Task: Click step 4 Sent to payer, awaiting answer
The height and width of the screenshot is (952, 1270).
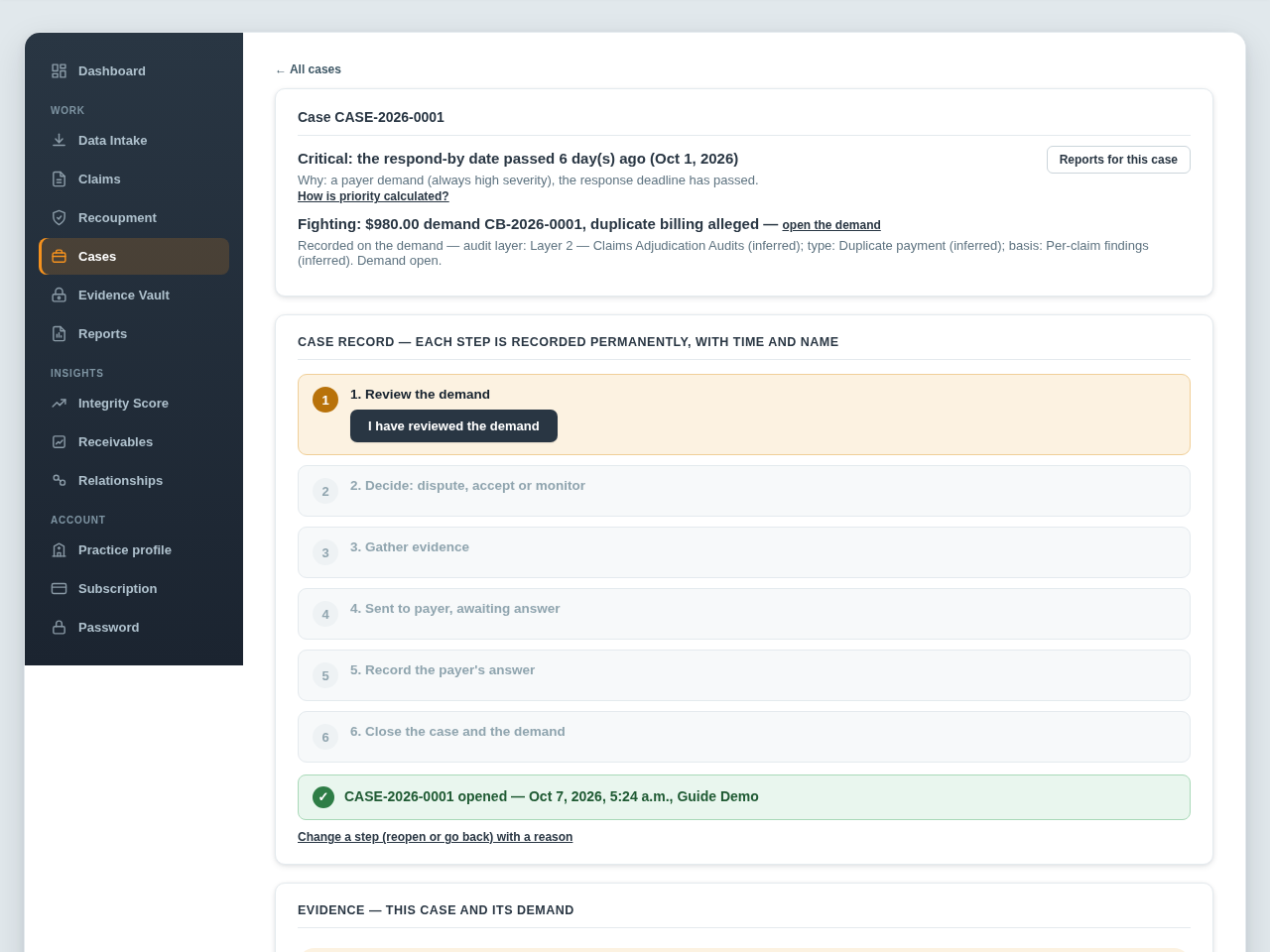Action: [x=744, y=614]
